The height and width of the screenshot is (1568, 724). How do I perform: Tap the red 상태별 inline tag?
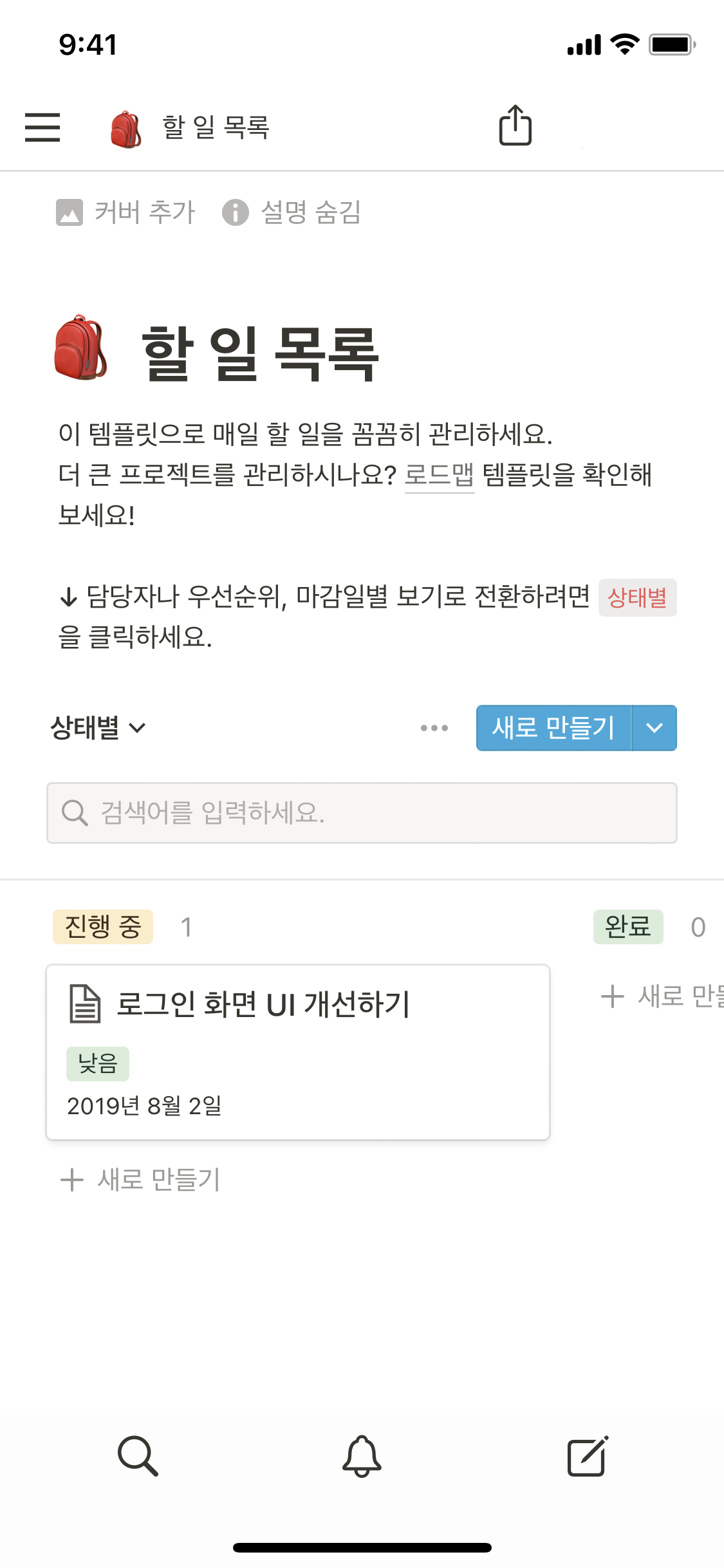[x=637, y=598]
